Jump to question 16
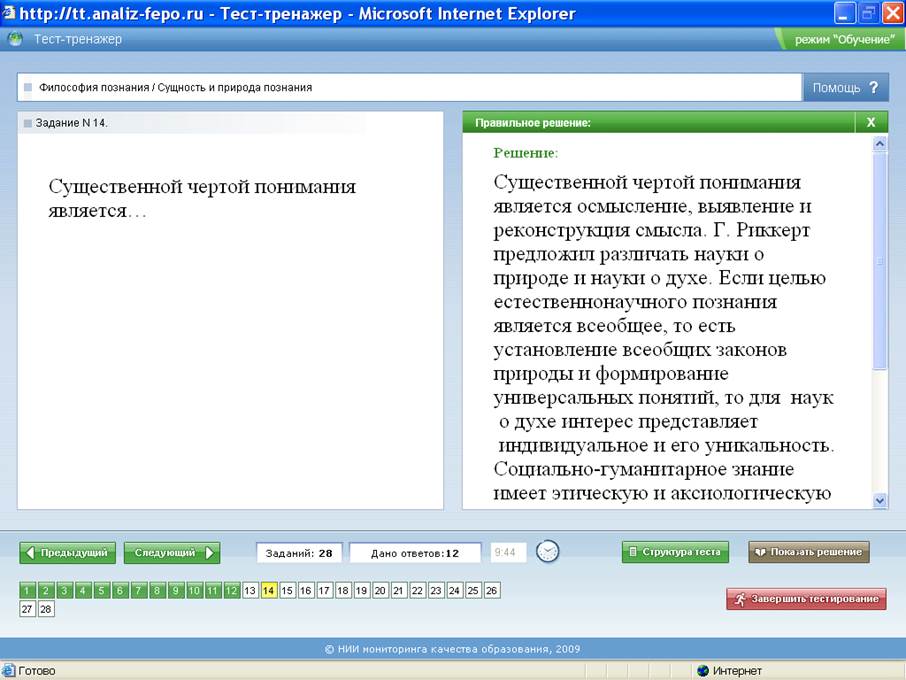The width and height of the screenshot is (906, 680). 306,590
